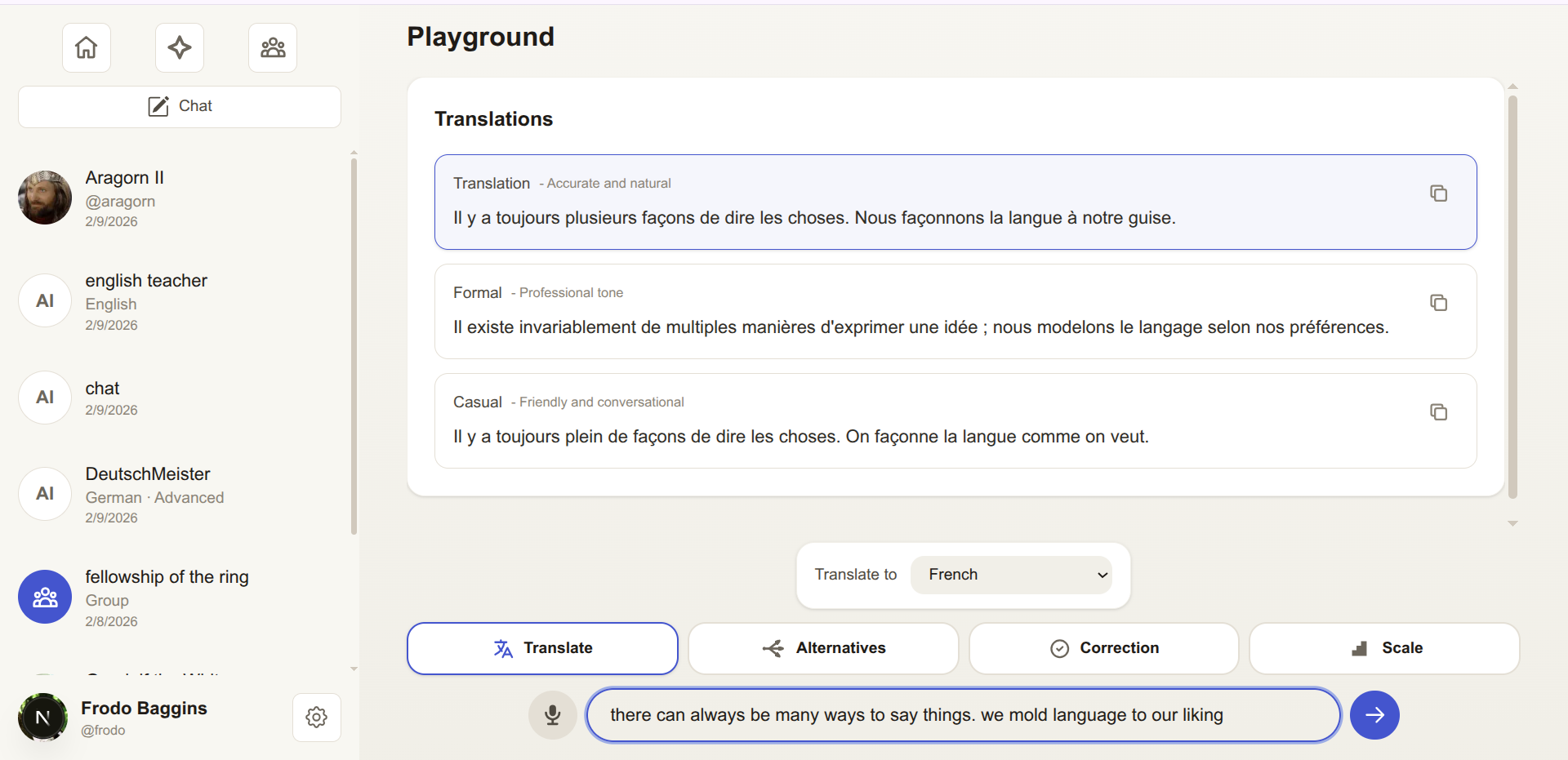Switch to the Scale mode tab
1568x760 pixels.
click(x=1385, y=649)
